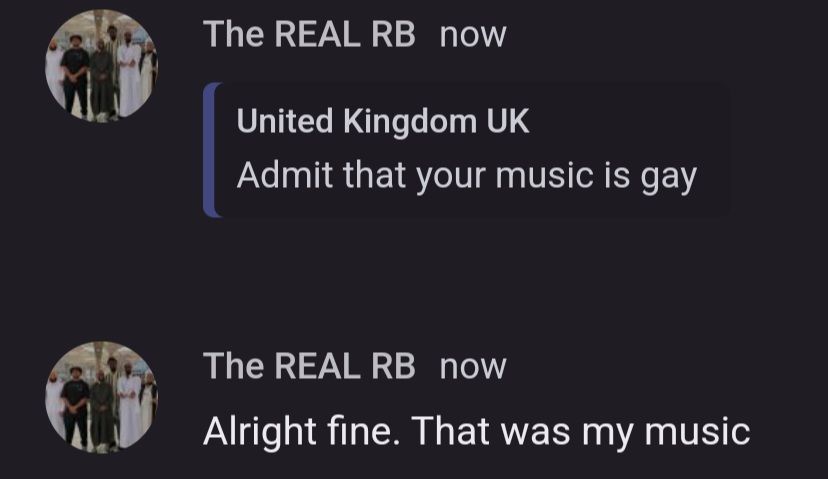Image resolution: width=828 pixels, height=479 pixels.
Task: Click the top 'The REAL RB' username
Action: 309,35
